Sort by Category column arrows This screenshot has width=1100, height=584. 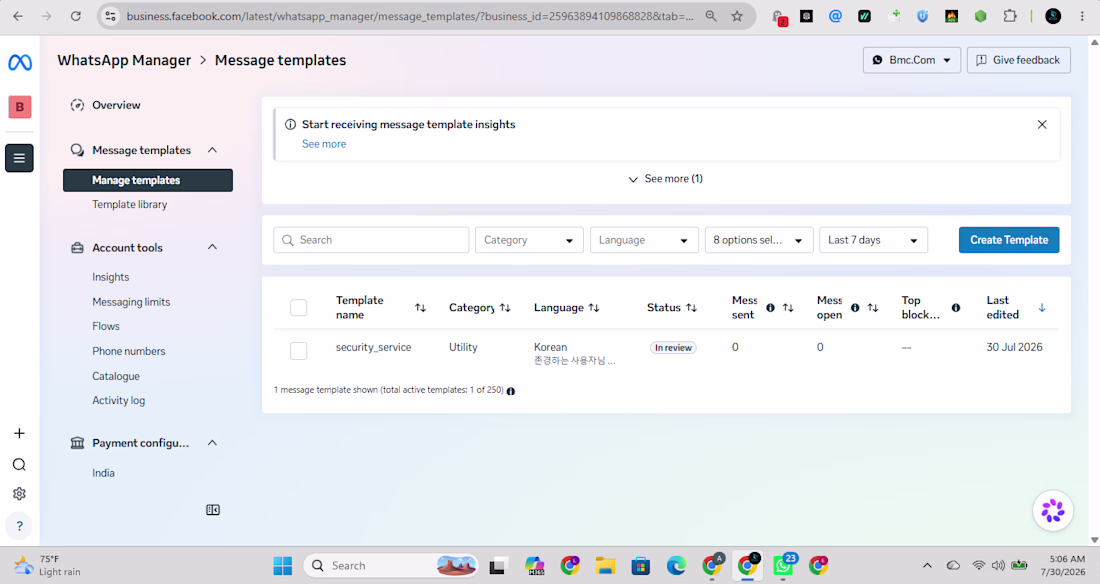[505, 307]
